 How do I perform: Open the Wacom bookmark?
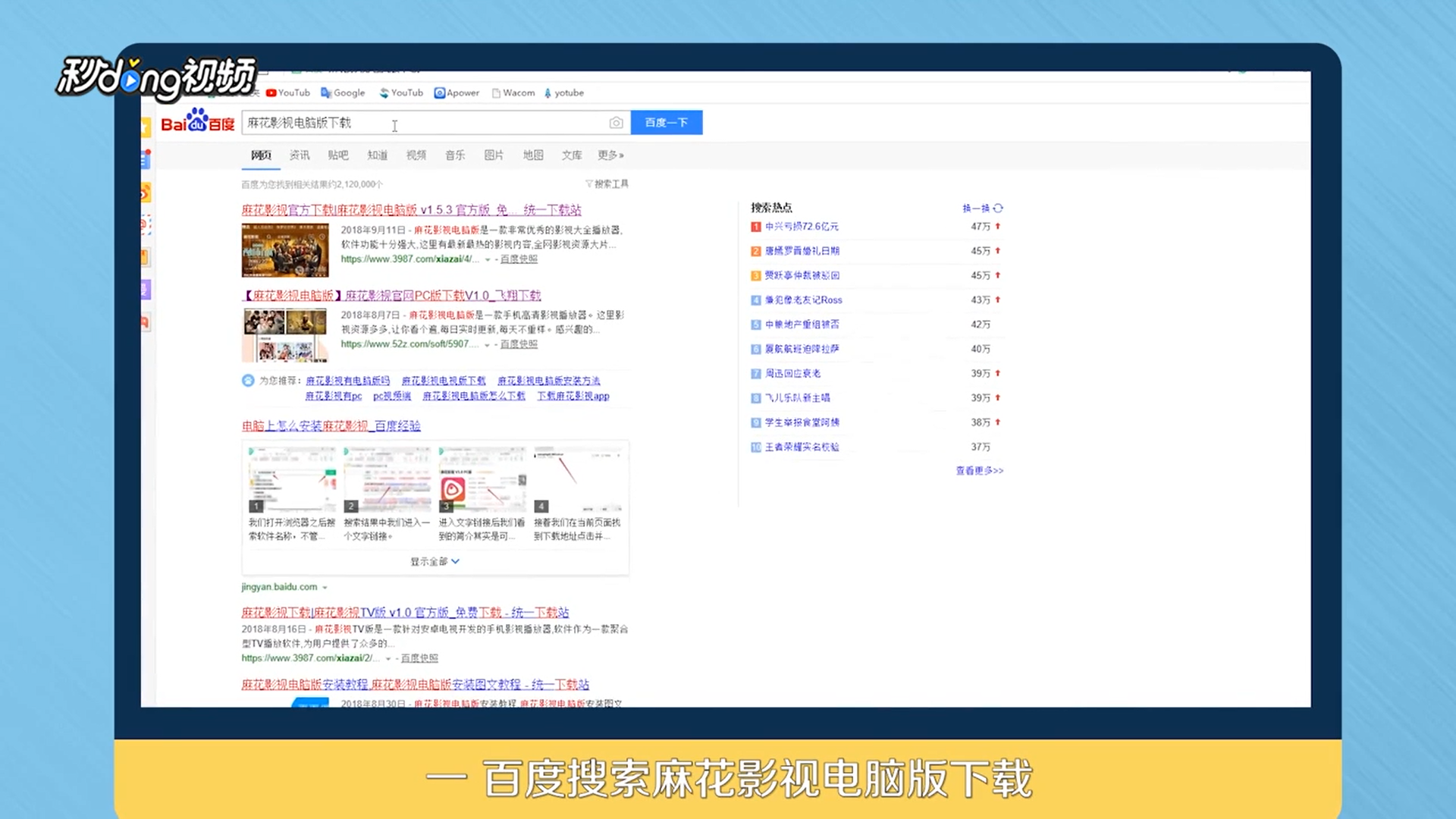[513, 93]
